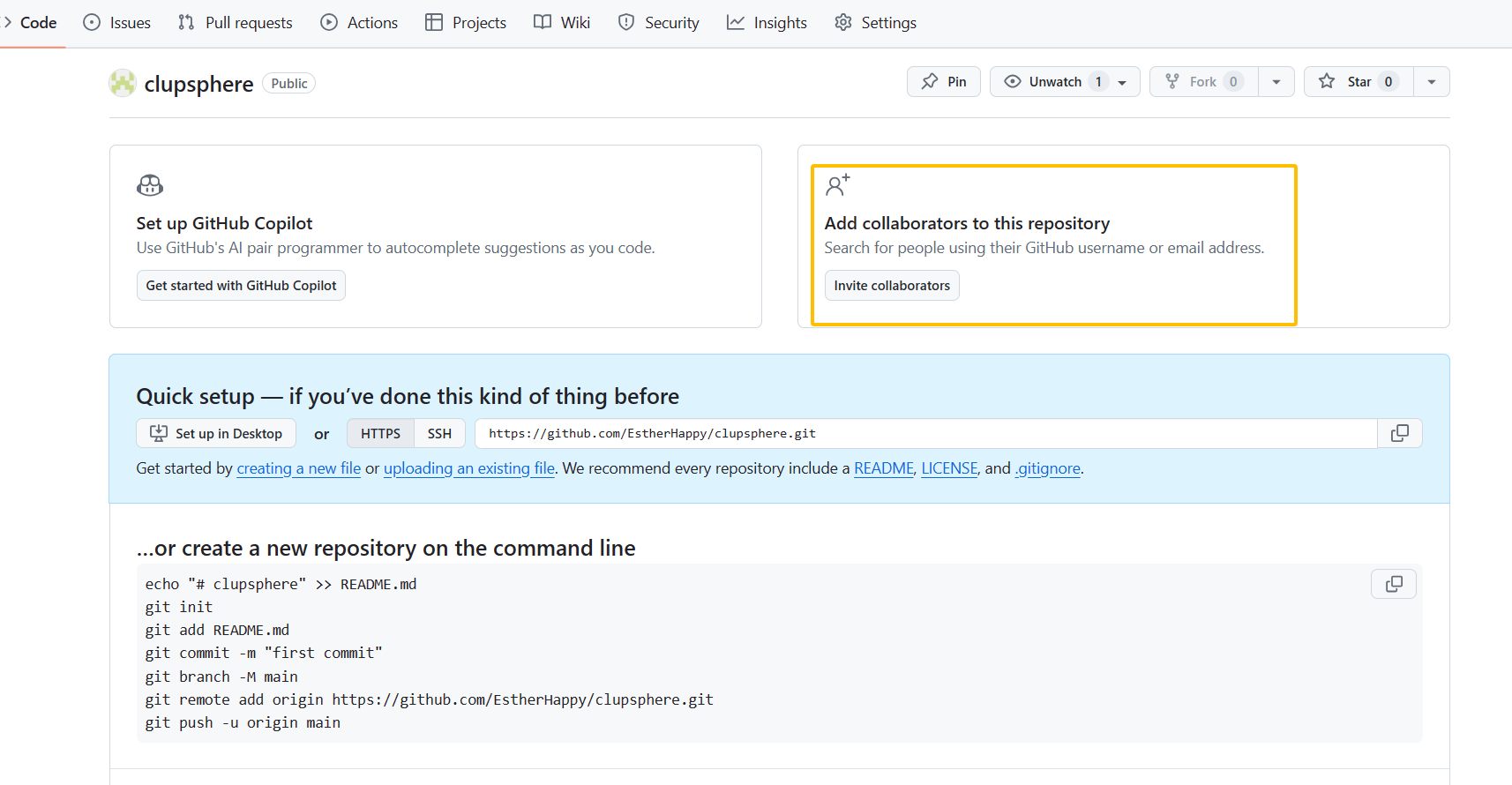Click the Quick setup heading
1512x785 pixels.
pos(408,396)
